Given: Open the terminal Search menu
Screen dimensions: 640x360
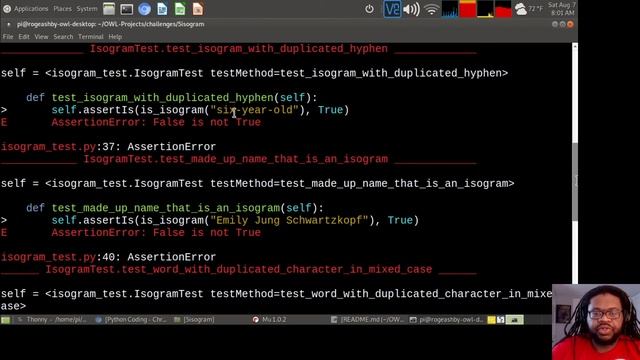Looking at the screenshot, I should (63, 37).
